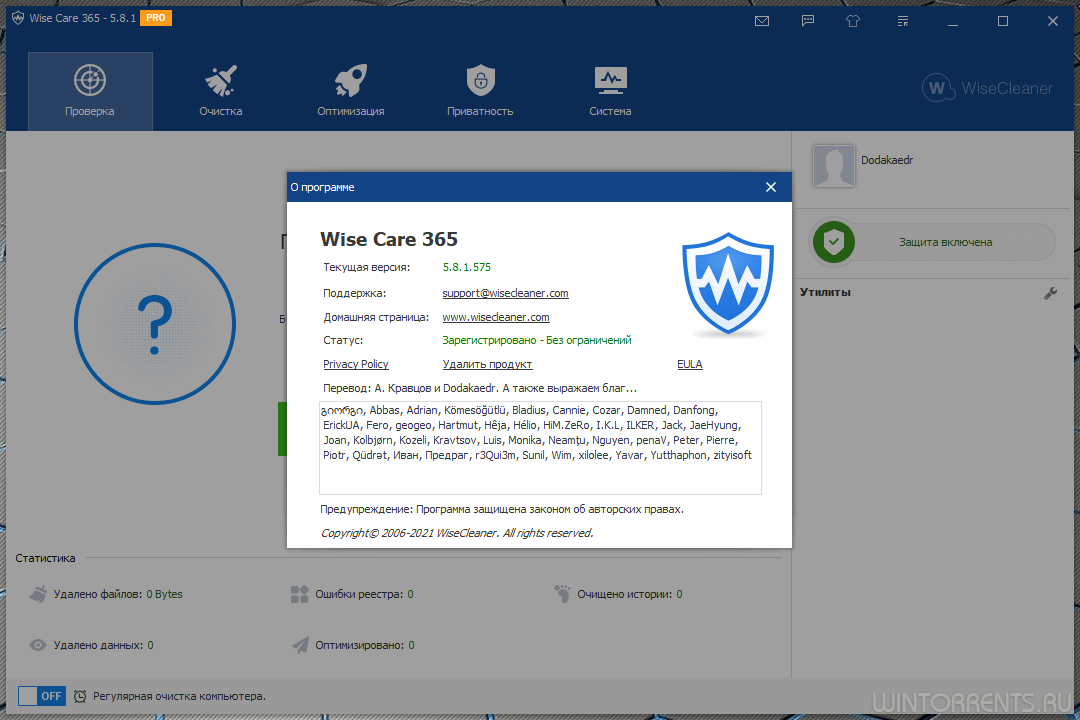Go to the Приватность tab
The height and width of the screenshot is (720, 1080).
coord(480,91)
